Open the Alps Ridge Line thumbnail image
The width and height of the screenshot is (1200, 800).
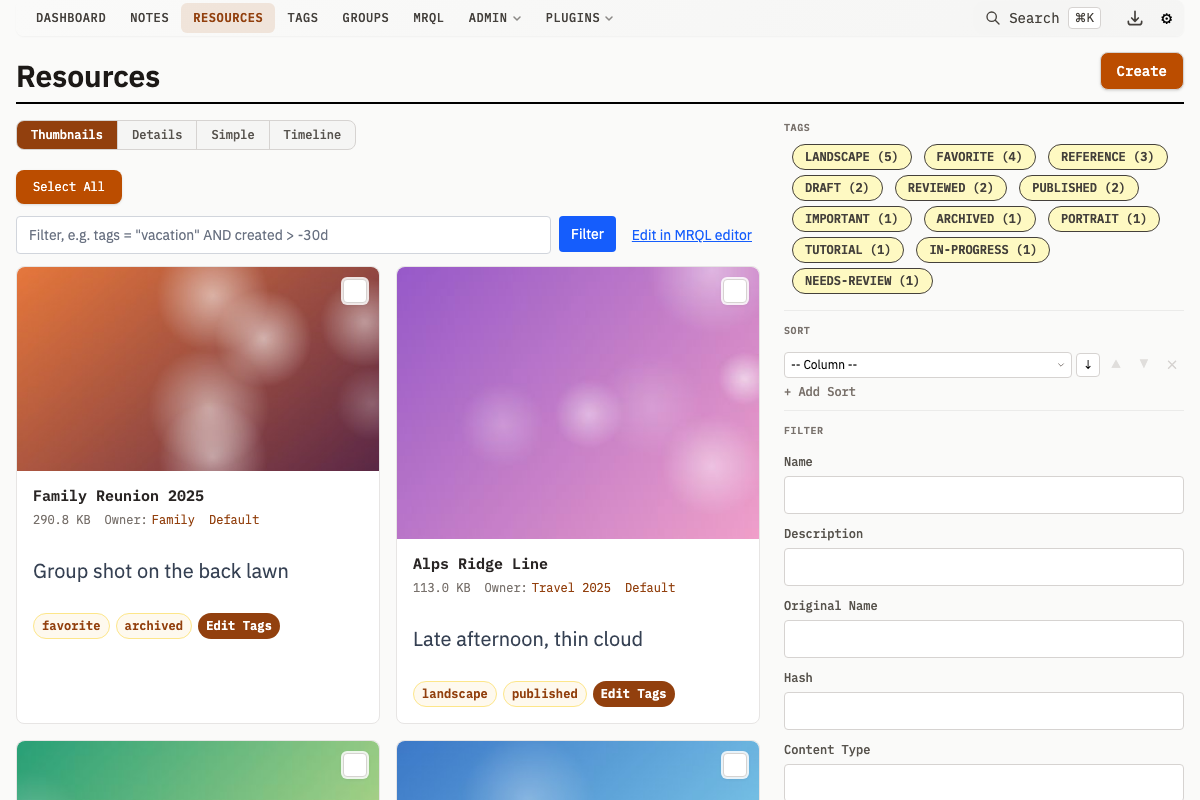(x=578, y=403)
